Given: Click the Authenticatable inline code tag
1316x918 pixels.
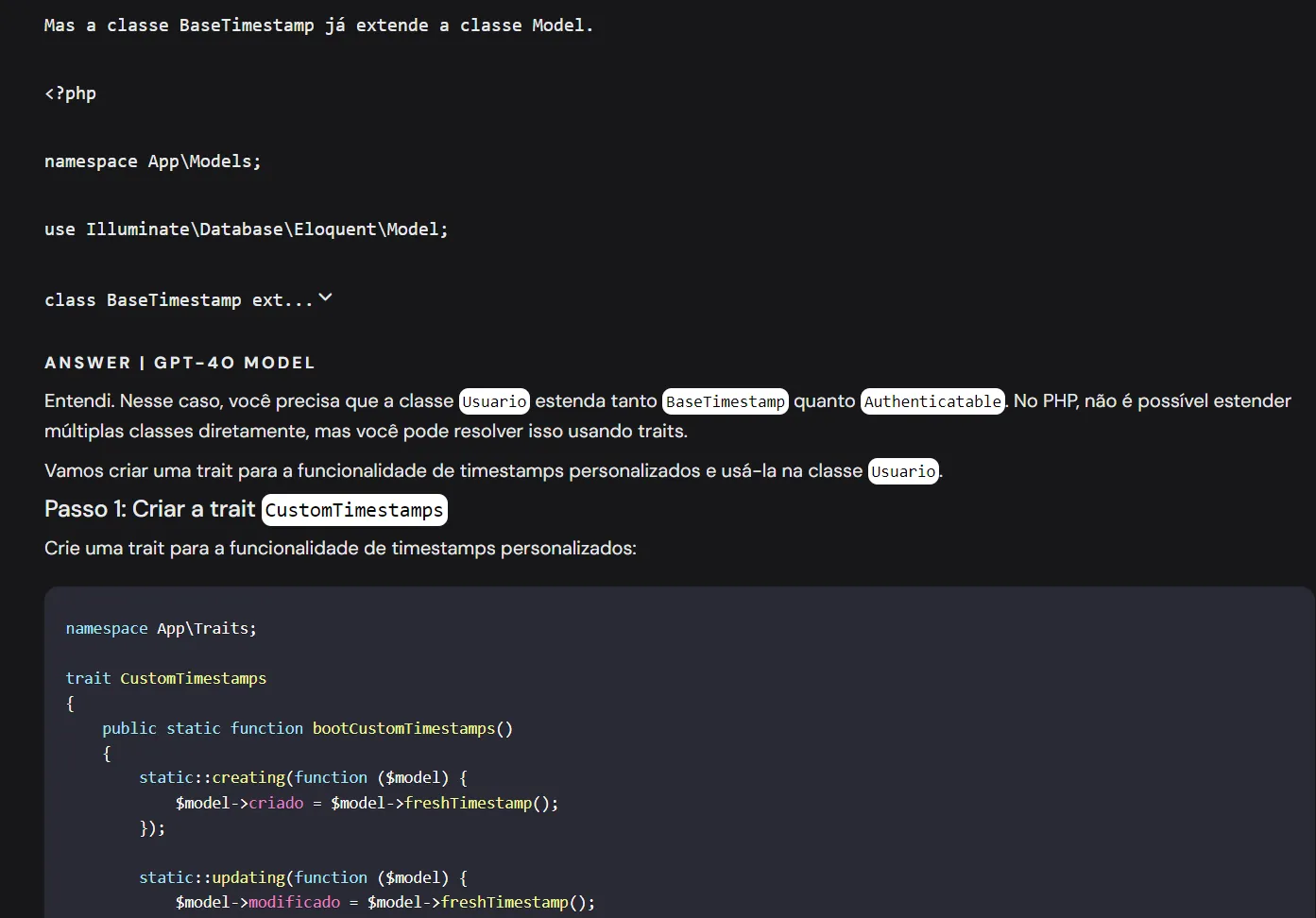Looking at the screenshot, I should (x=931, y=401).
